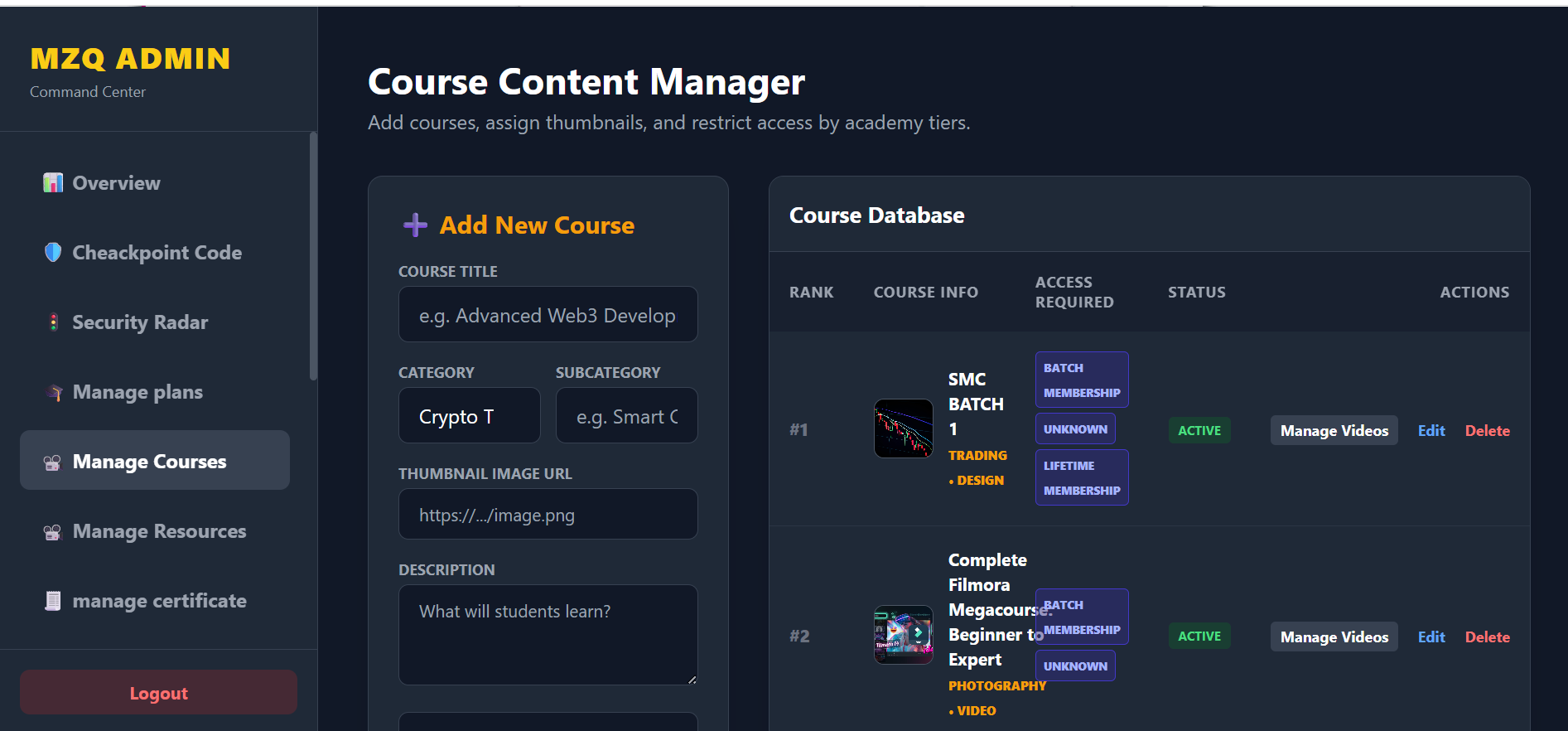Click the SMC BATCH 1 course thumbnail

tap(903, 429)
